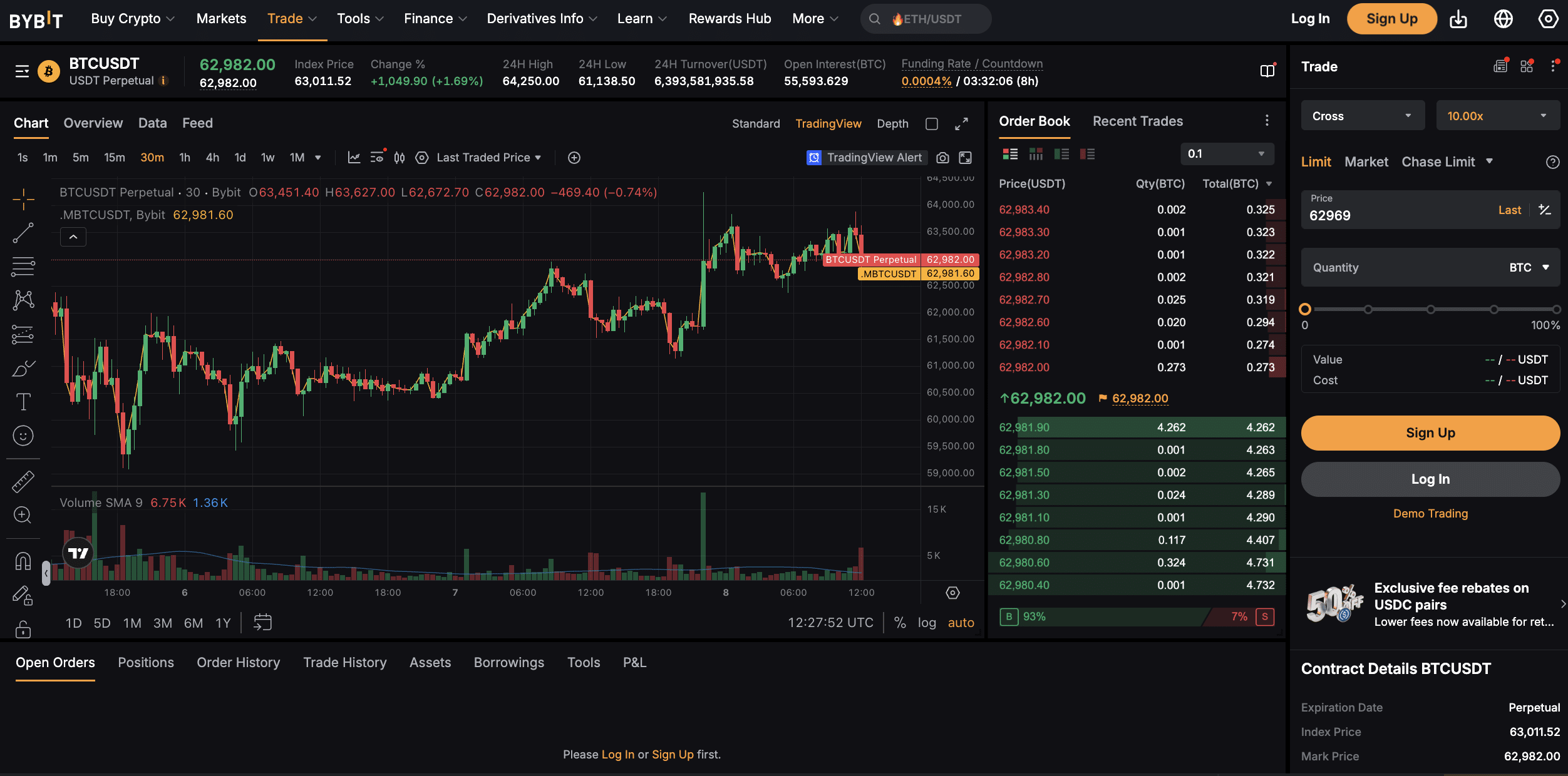
Task: Toggle percent scale on chart
Action: pos(900,623)
